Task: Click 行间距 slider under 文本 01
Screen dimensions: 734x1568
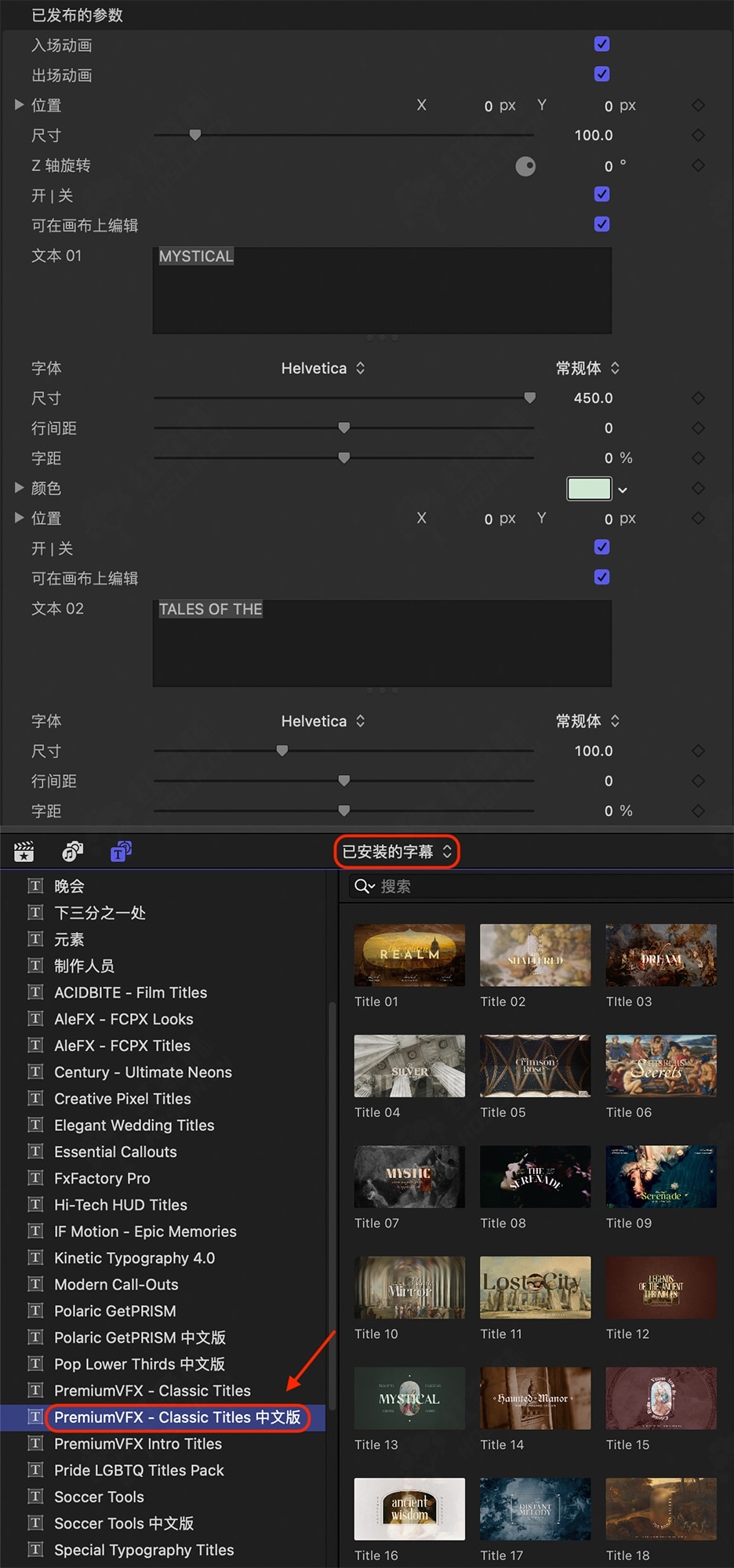Action: (343, 427)
